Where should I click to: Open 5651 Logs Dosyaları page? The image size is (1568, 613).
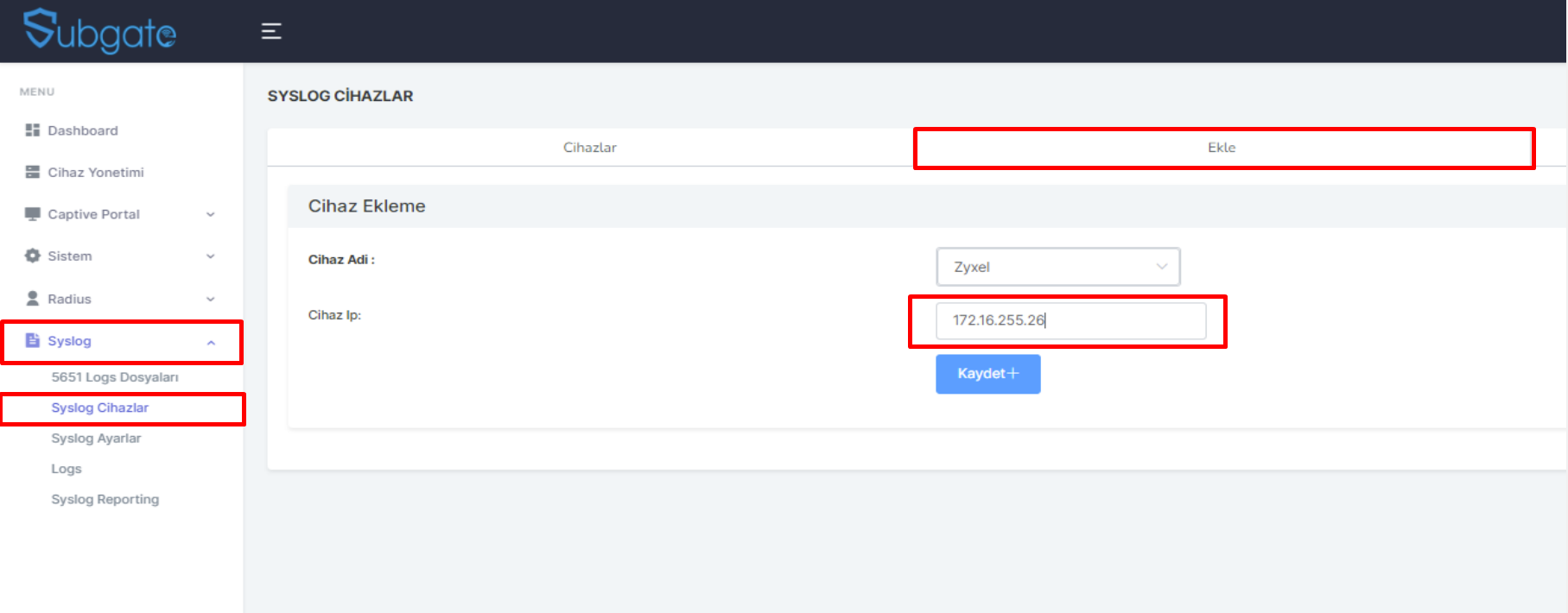coord(115,377)
